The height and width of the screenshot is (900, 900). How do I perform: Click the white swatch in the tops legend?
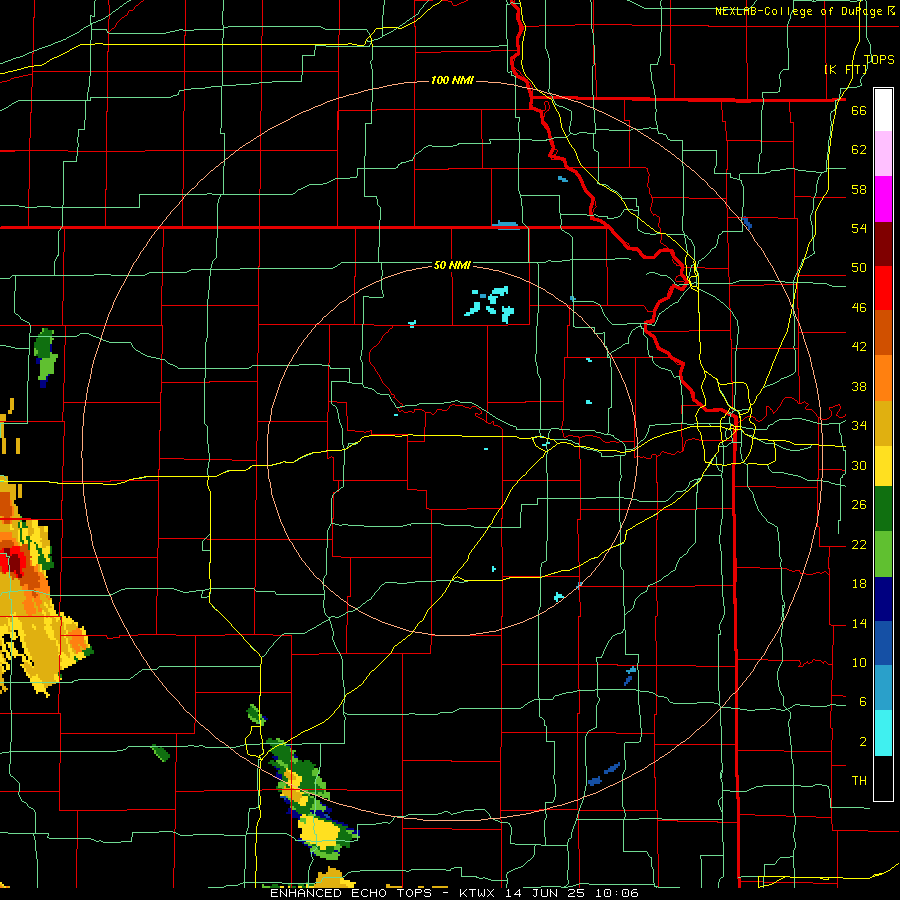click(x=883, y=110)
